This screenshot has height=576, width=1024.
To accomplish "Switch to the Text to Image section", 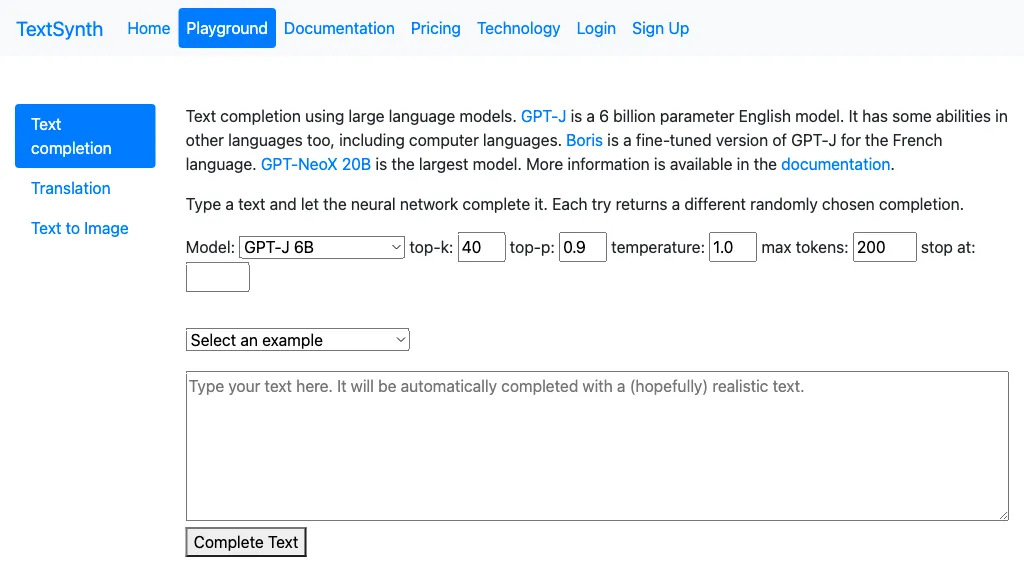I will (79, 228).
